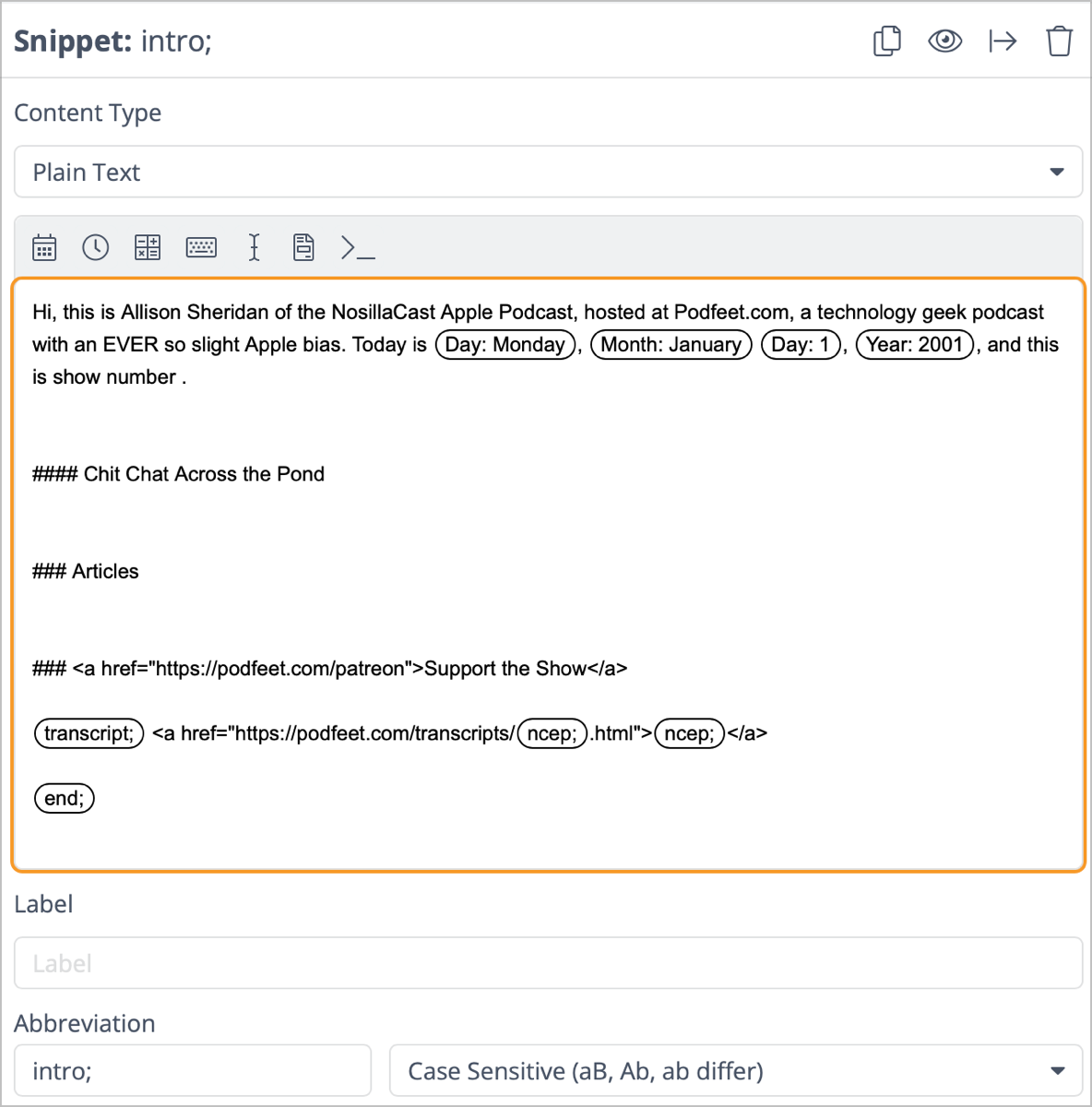The height and width of the screenshot is (1107, 1092).
Task: Insert a fill-in field with the form icon
Action: [303, 247]
